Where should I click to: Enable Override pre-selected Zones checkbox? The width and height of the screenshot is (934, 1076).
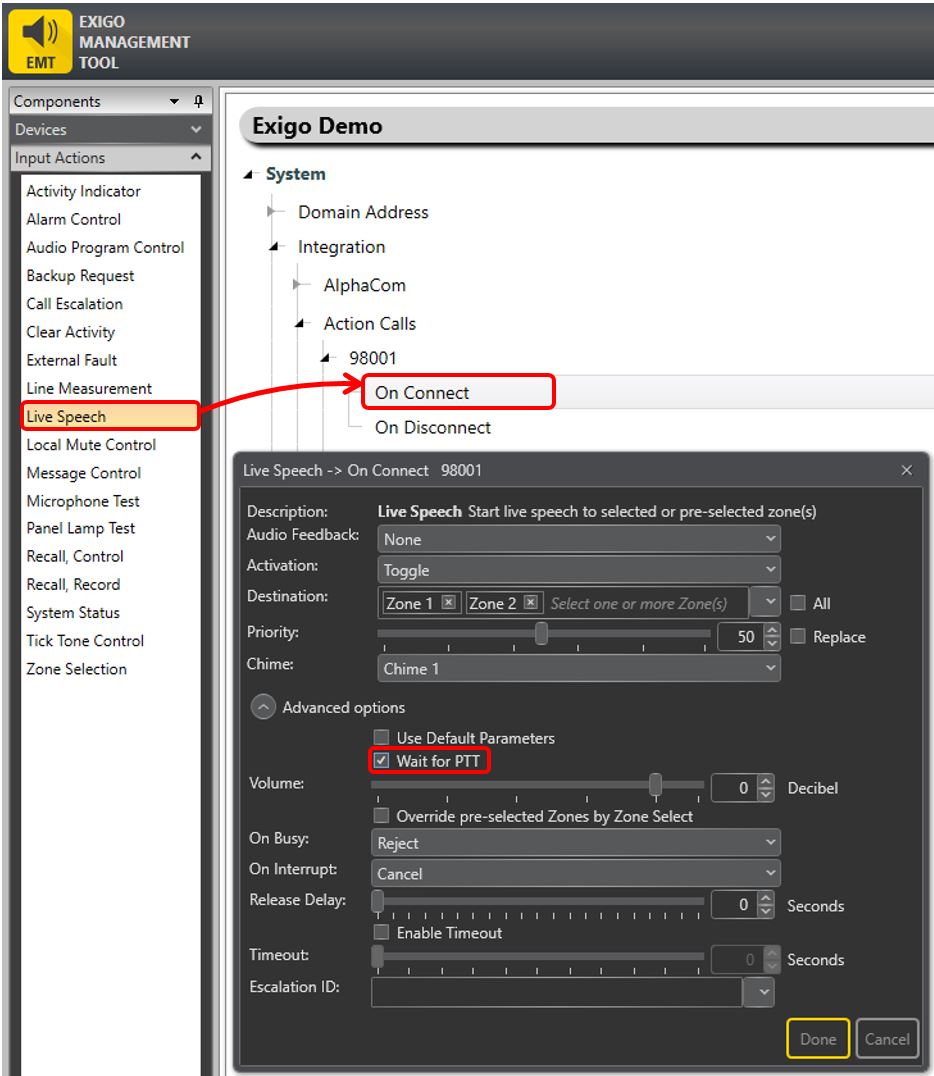(x=381, y=815)
